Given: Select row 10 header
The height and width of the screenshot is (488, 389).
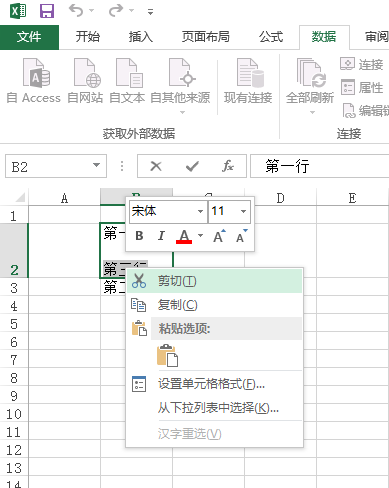Looking at the screenshot, I should coord(14,414).
